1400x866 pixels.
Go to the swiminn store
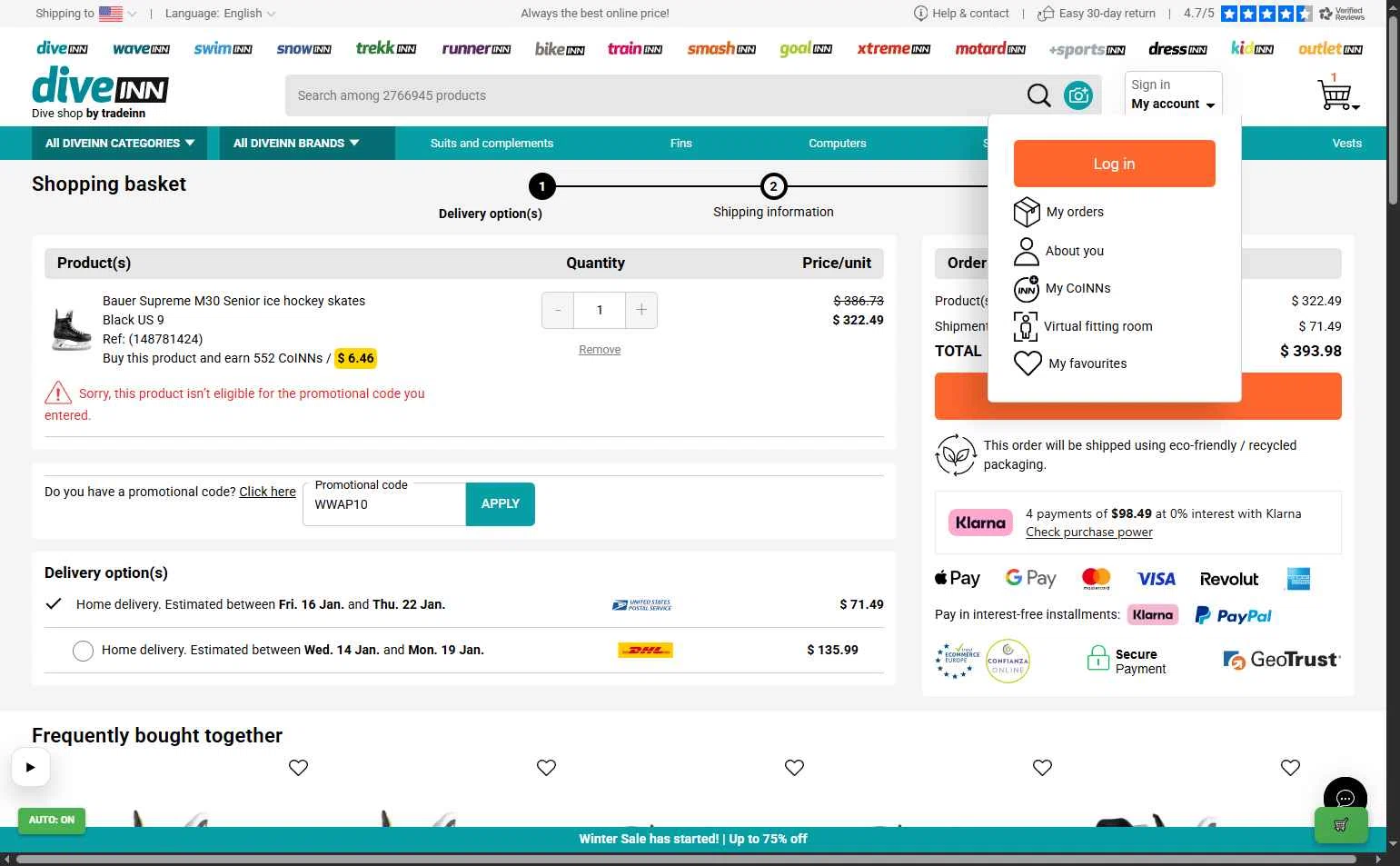[223, 49]
